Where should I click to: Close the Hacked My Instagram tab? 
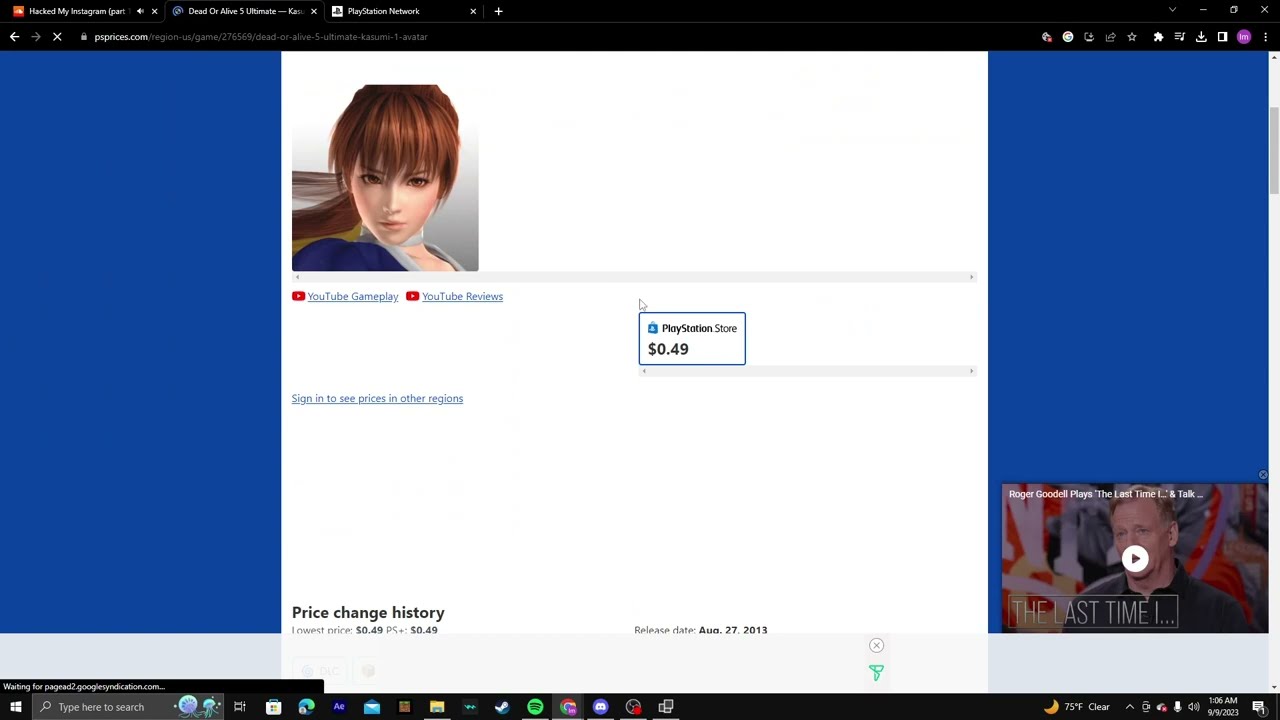[x=154, y=11]
